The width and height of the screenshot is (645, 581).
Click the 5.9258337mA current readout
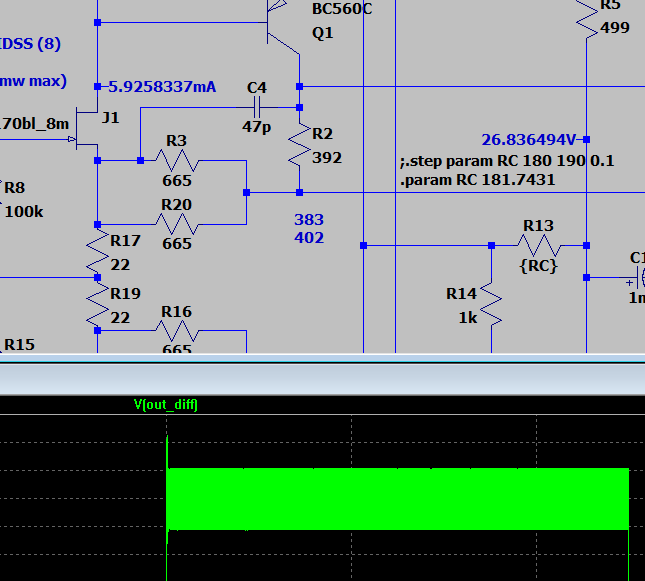(x=162, y=87)
